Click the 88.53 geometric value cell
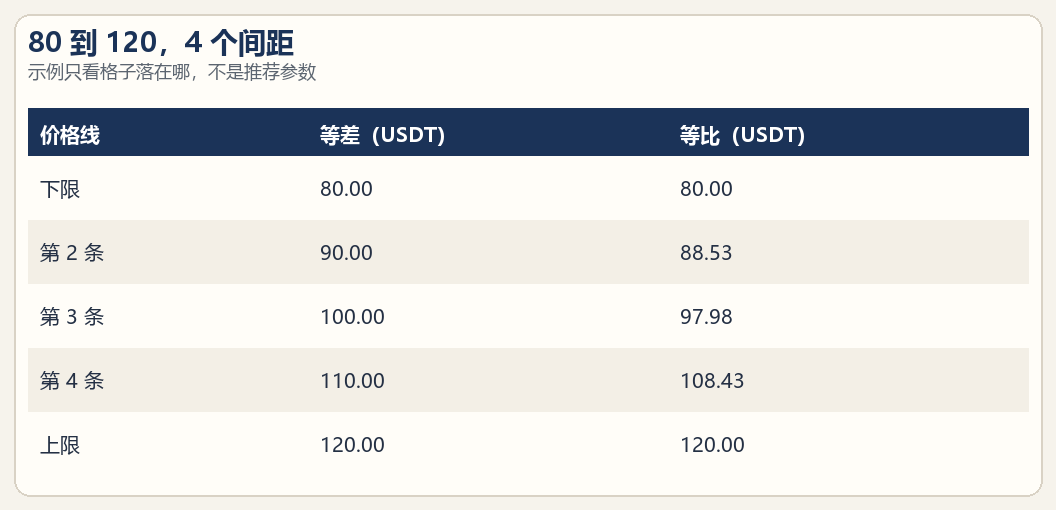The height and width of the screenshot is (510, 1056). [706, 253]
